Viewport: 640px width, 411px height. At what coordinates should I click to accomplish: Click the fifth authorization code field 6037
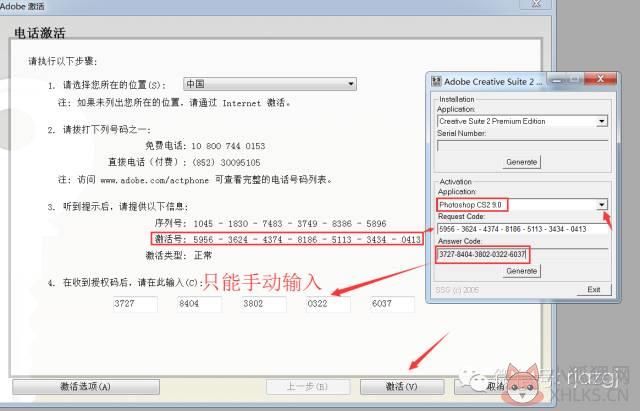click(392, 304)
